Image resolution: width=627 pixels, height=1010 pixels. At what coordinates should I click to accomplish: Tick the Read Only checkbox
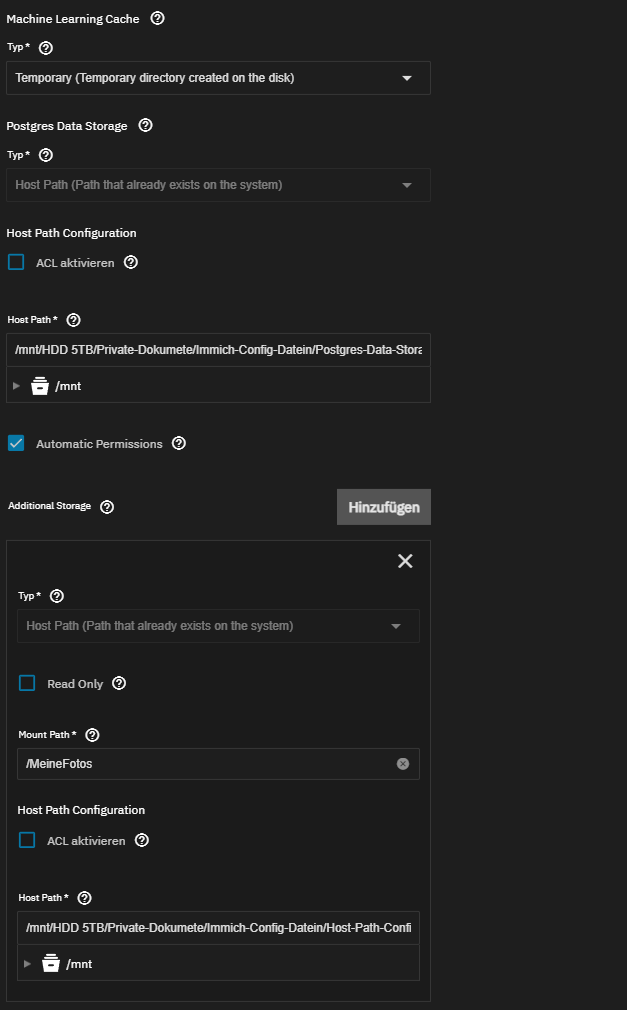coord(27,683)
